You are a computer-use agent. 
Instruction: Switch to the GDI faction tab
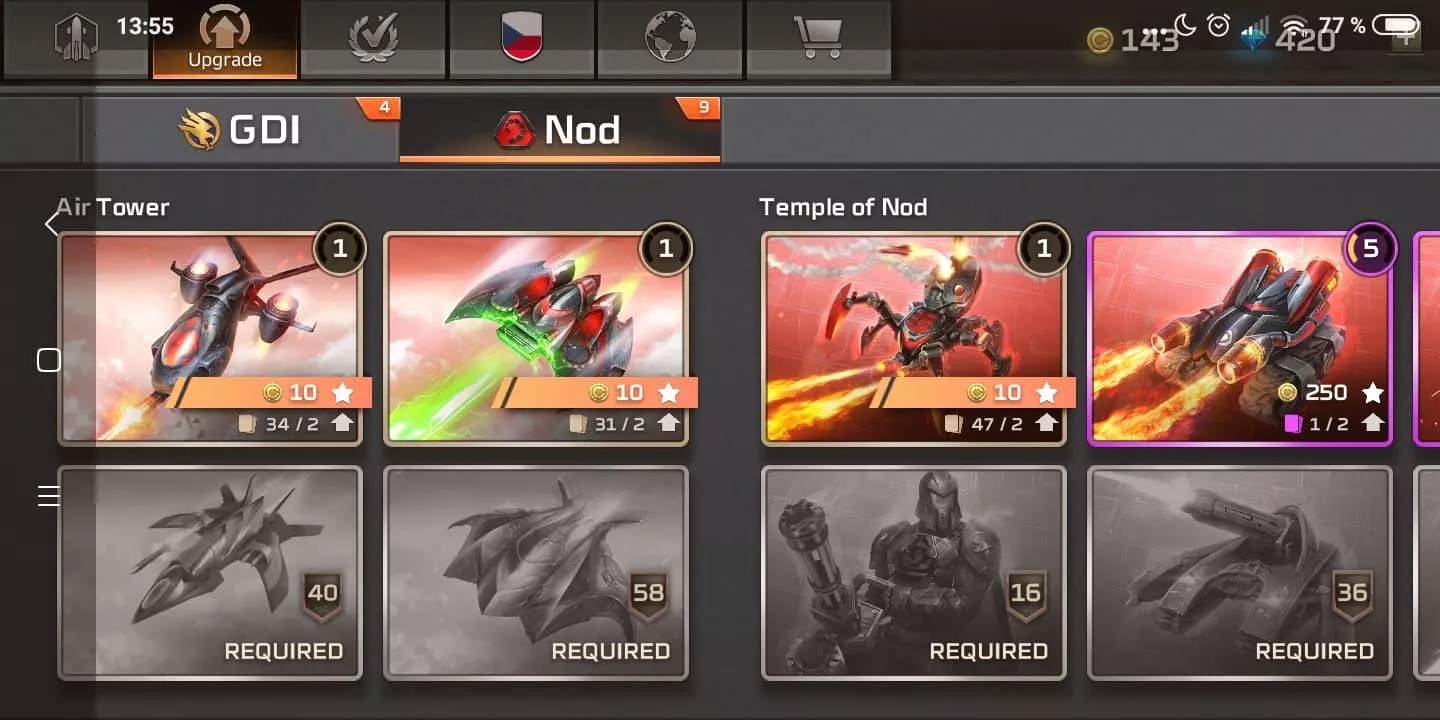click(x=240, y=130)
